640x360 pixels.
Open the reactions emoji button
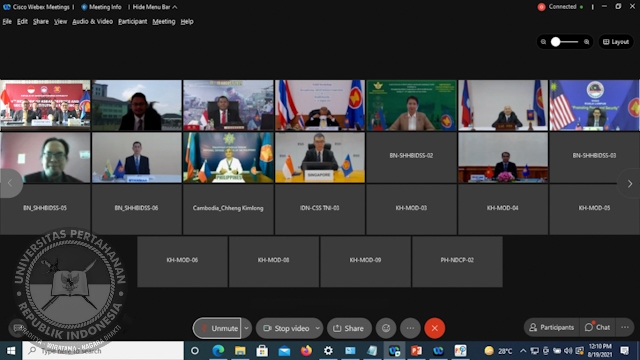386,328
